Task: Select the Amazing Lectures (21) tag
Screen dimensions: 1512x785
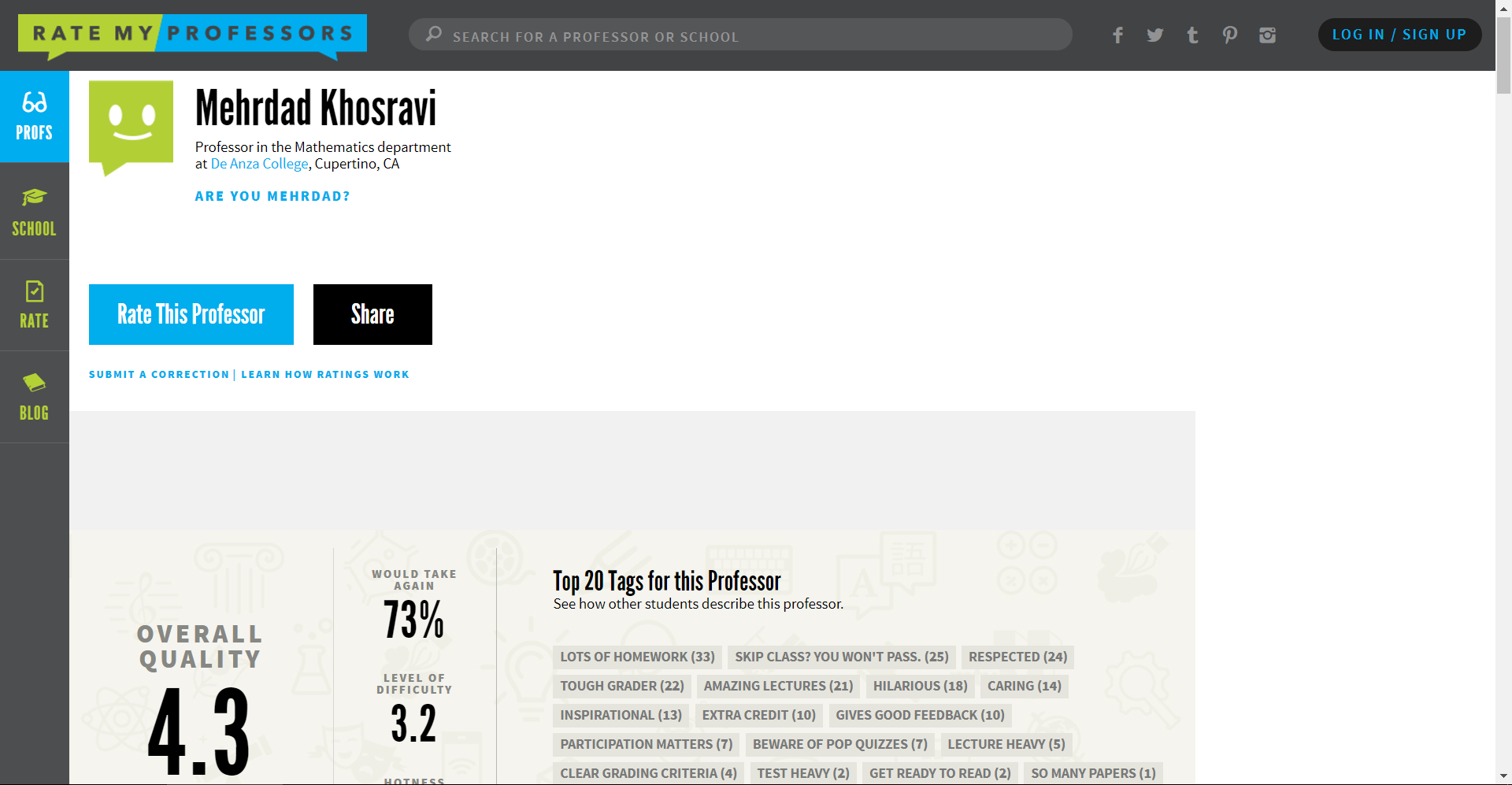Action: tap(778, 686)
